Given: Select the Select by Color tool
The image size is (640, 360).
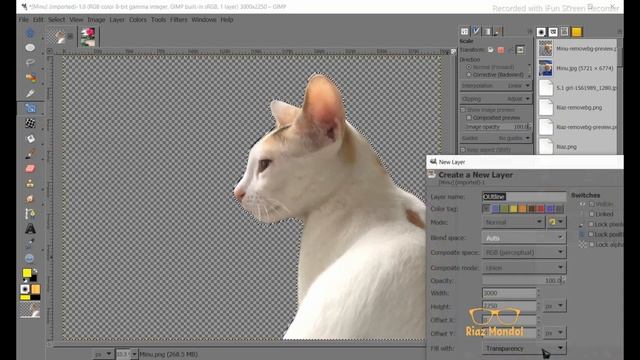Looking at the screenshot, I should tap(30, 78).
